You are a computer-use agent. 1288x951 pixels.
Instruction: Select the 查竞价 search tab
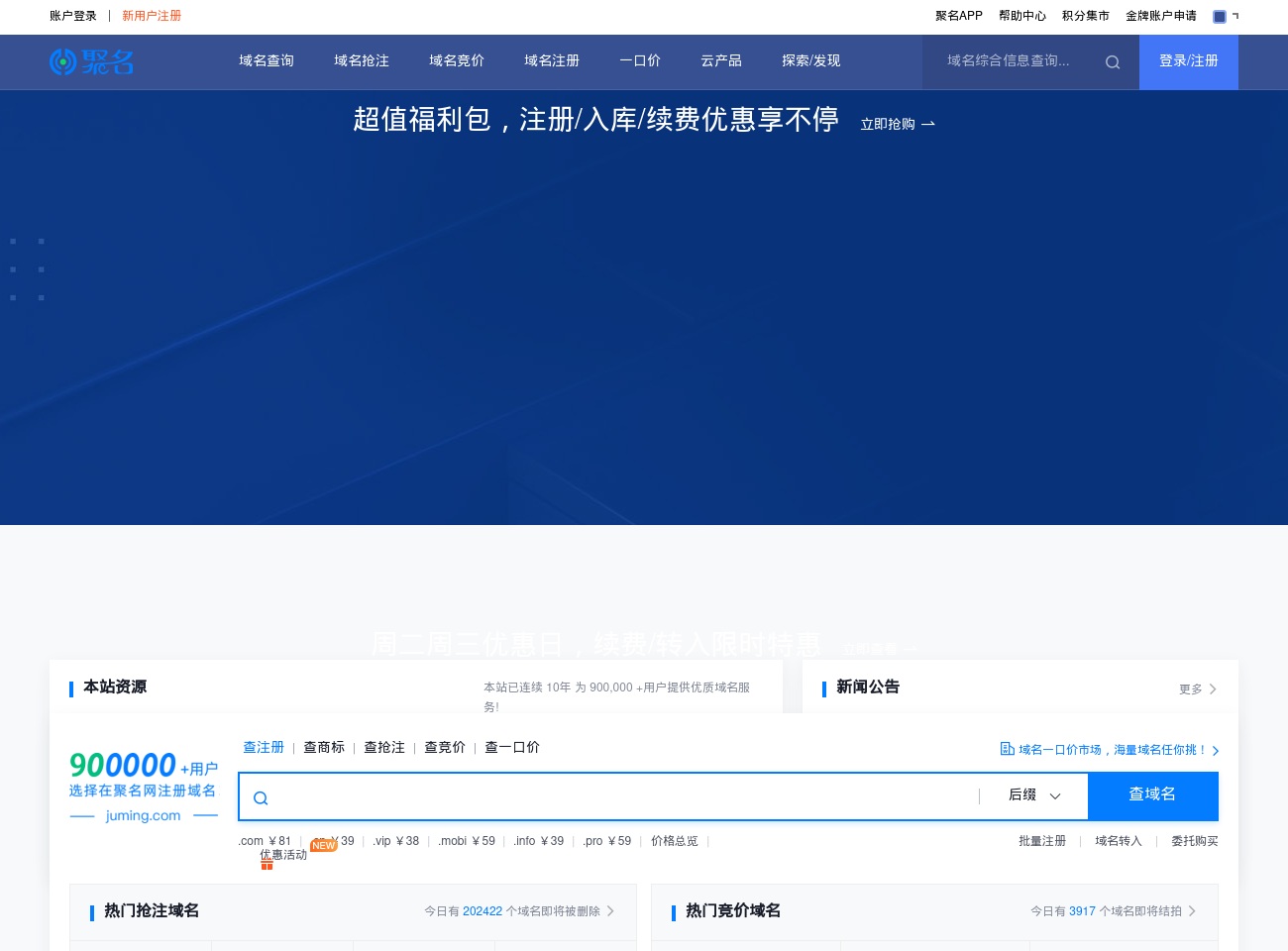coord(445,747)
